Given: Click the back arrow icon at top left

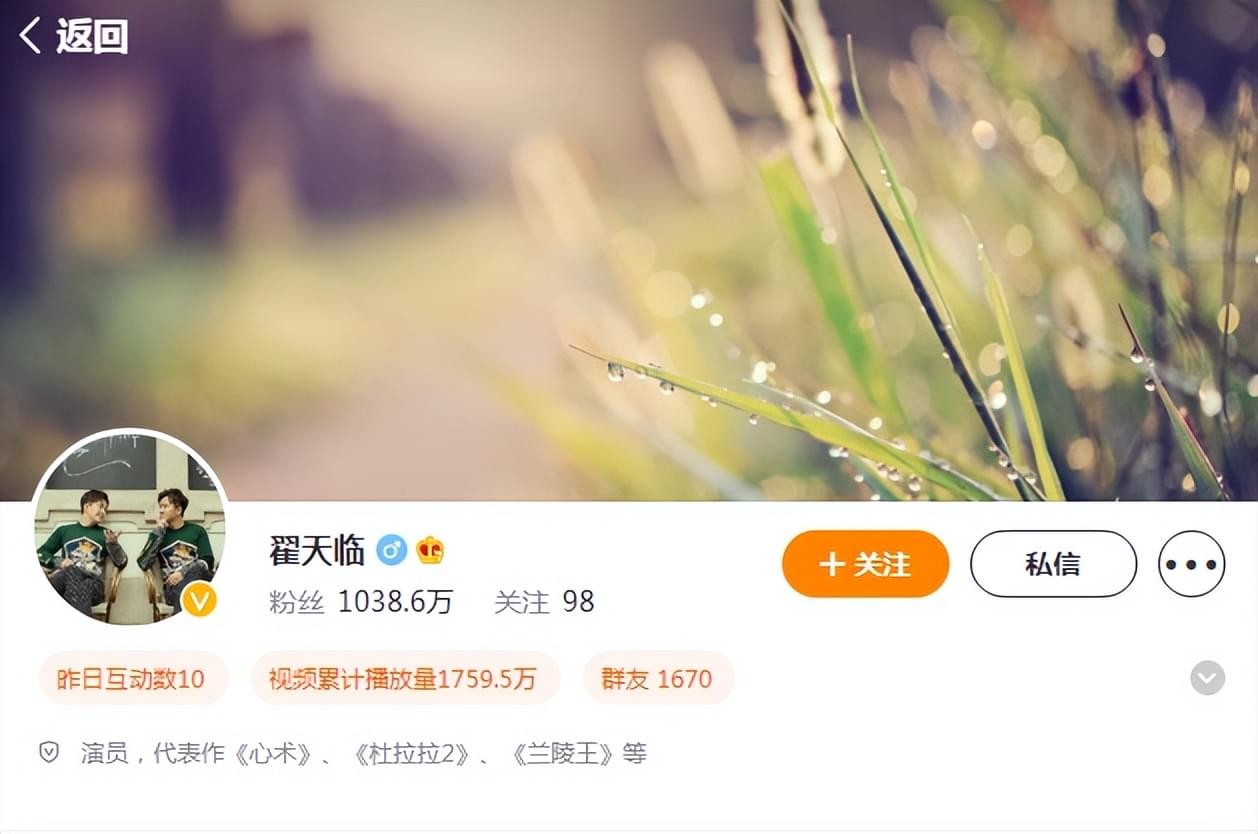Looking at the screenshot, I should pyautogui.click(x=30, y=36).
